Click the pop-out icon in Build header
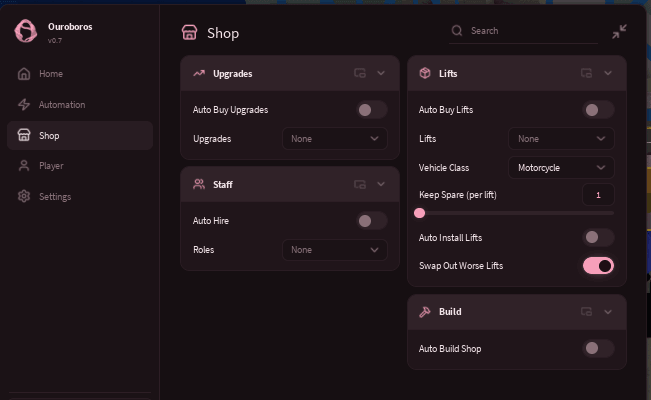Viewport: 651px width, 400px height. click(x=586, y=312)
